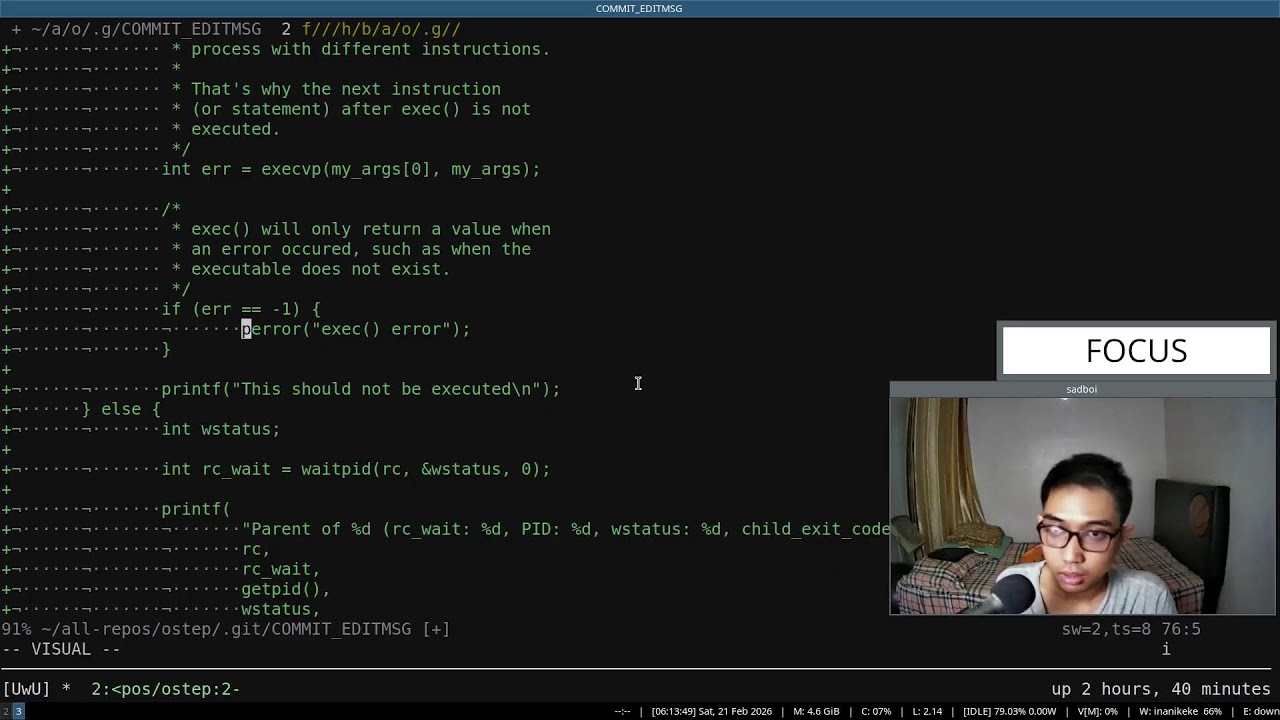
Task: Click the comment 'an error occured, such as when the'
Action: tap(360, 249)
